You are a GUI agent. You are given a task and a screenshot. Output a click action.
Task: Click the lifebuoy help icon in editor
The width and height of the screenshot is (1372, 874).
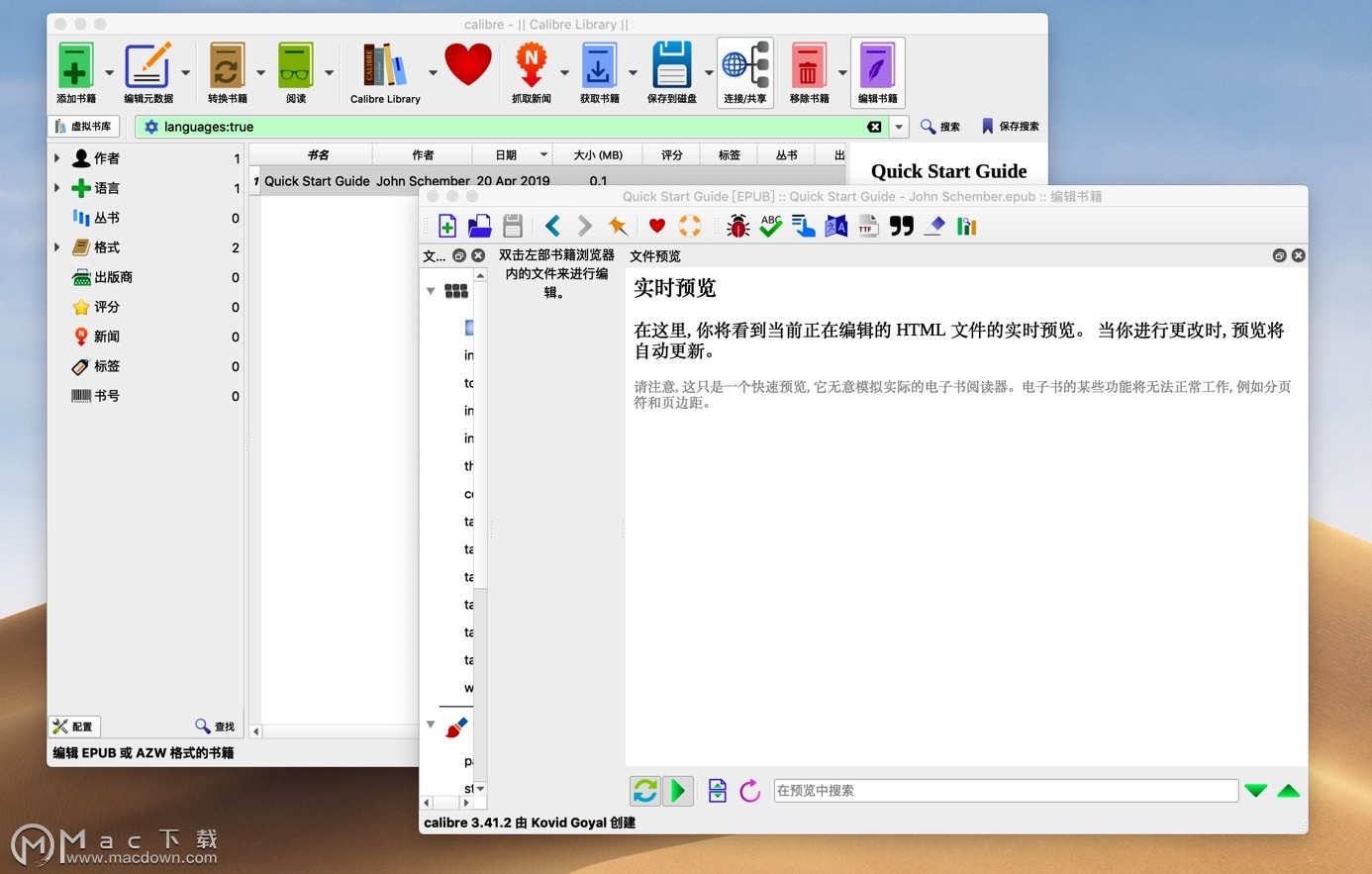coord(690,227)
